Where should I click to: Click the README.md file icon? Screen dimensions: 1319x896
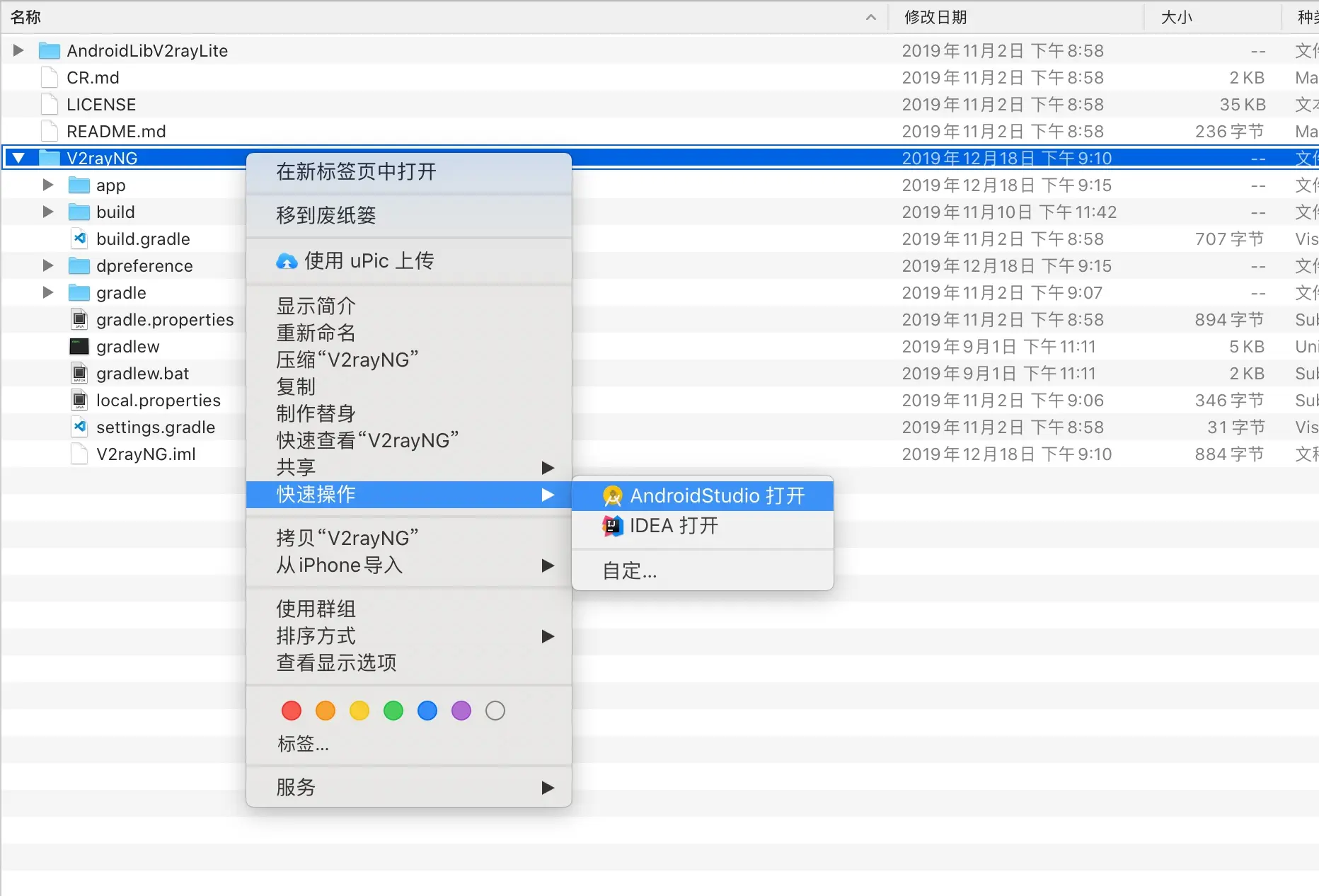click(x=50, y=132)
